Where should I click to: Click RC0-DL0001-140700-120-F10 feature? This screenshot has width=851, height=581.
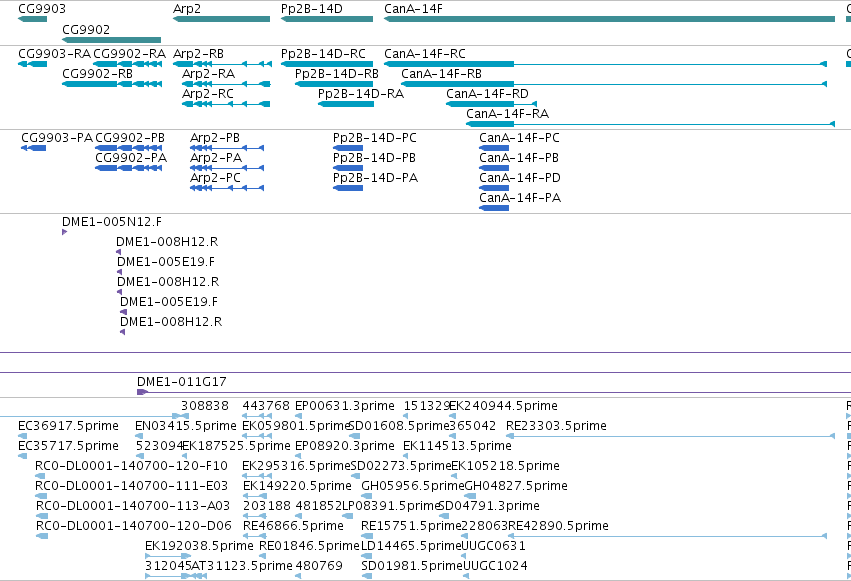pyautogui.click(x=40, y=476)
